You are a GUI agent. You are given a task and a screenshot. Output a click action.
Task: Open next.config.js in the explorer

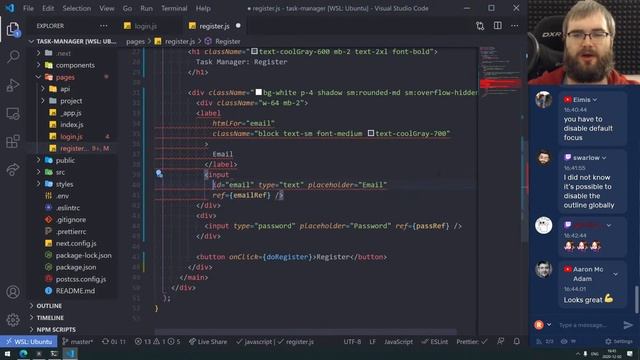(76, 243)
